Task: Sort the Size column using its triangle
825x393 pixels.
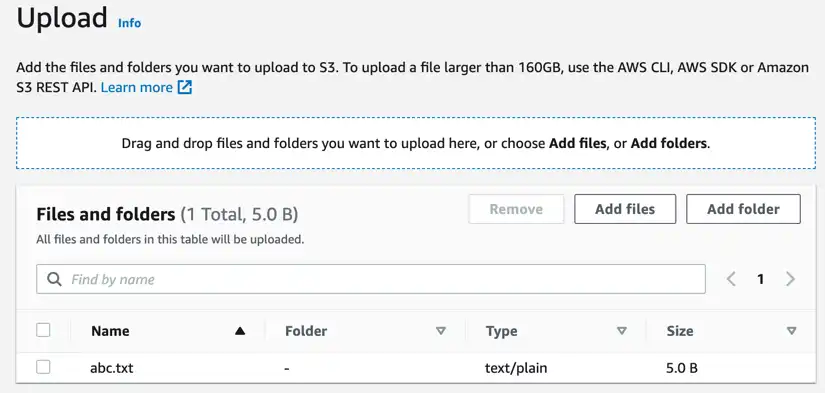Action: click(791, 331)
